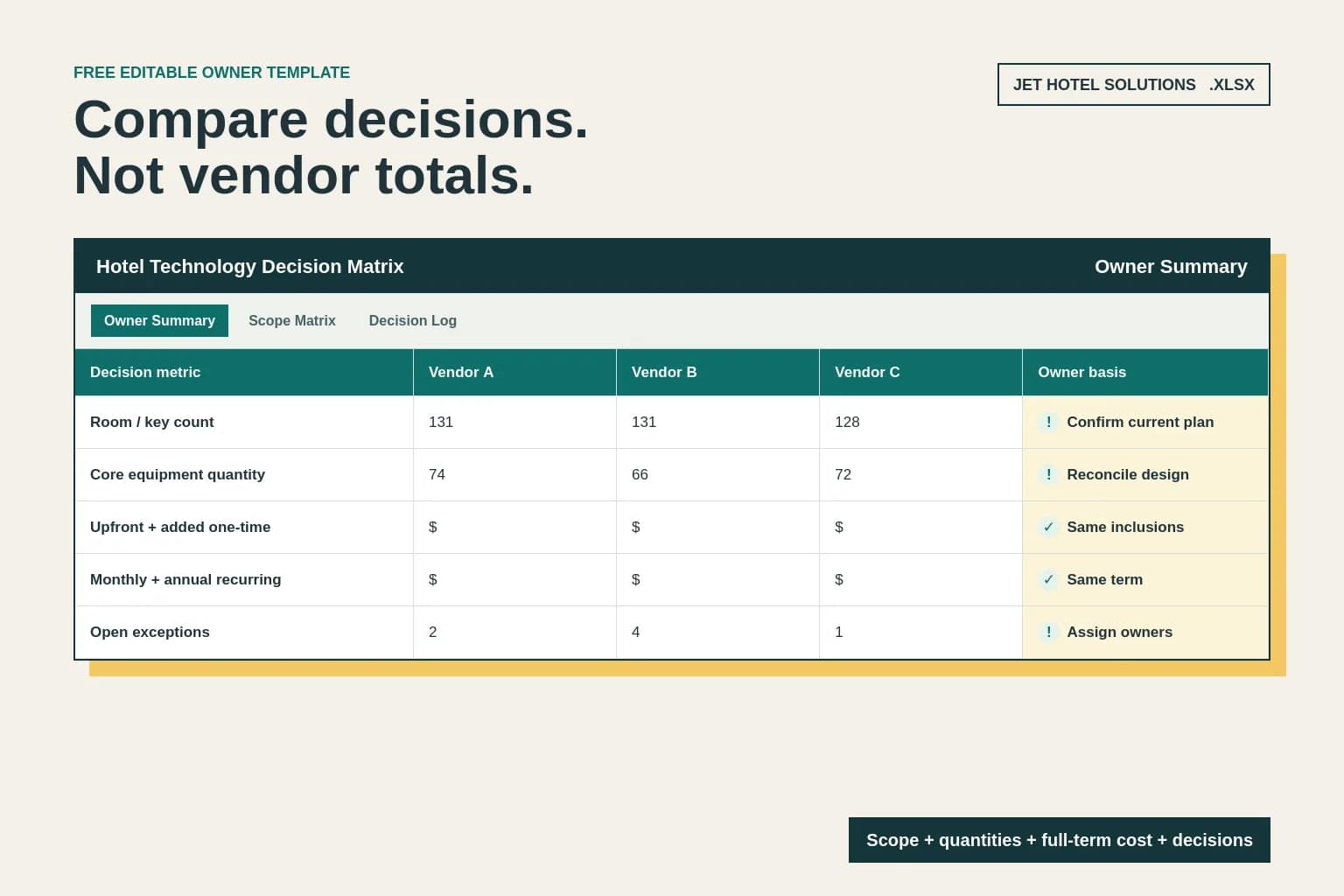Click the Vendor C column header

[920, 372]
